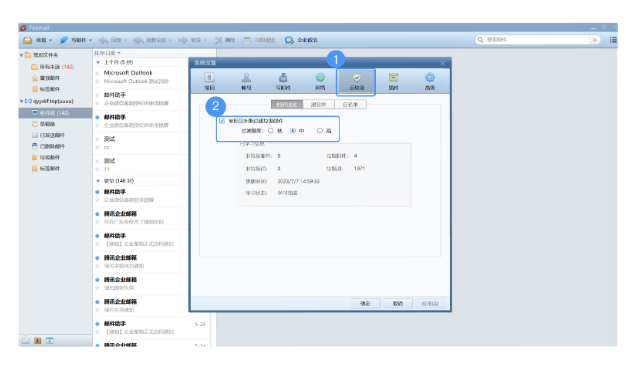Open the Deleted mail 已删除邮件 folder
Screen dimensions: 626x372
[48, 146]
